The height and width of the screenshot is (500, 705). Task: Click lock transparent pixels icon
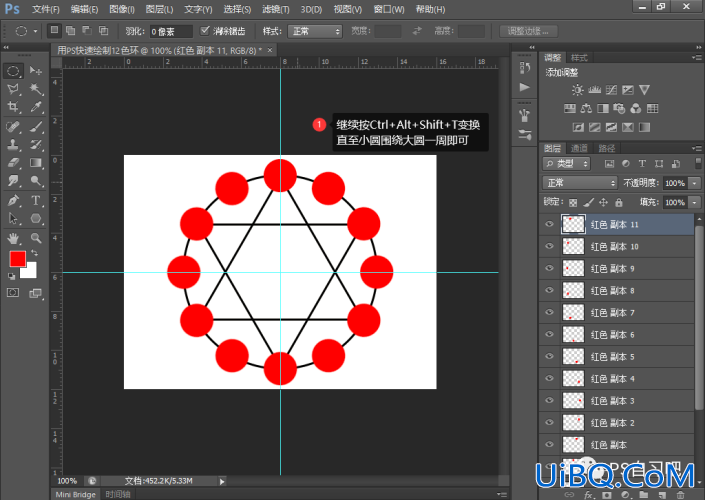point(573,202)
